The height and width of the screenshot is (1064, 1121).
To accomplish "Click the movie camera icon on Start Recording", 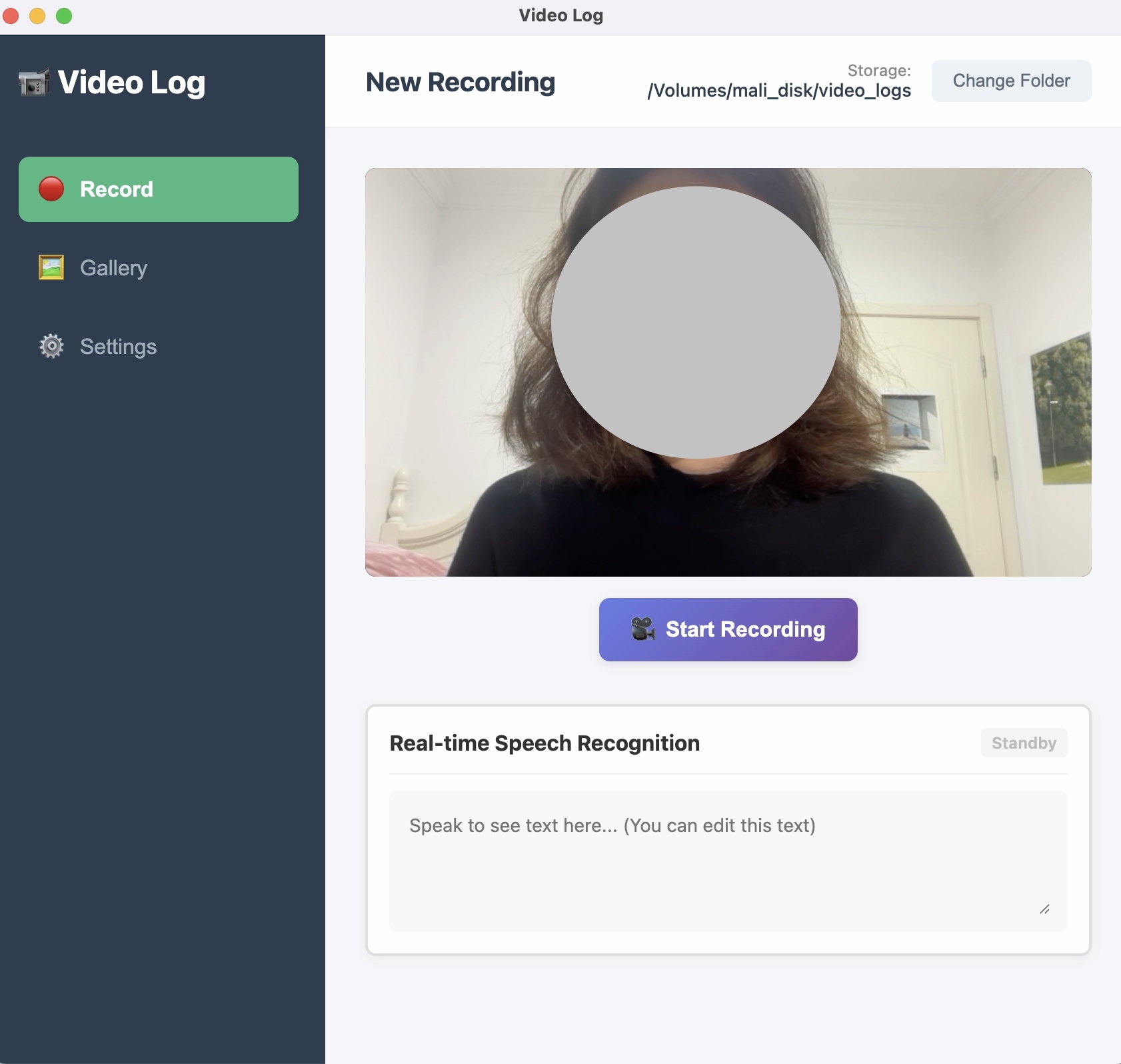I will [x=644, y=628].
